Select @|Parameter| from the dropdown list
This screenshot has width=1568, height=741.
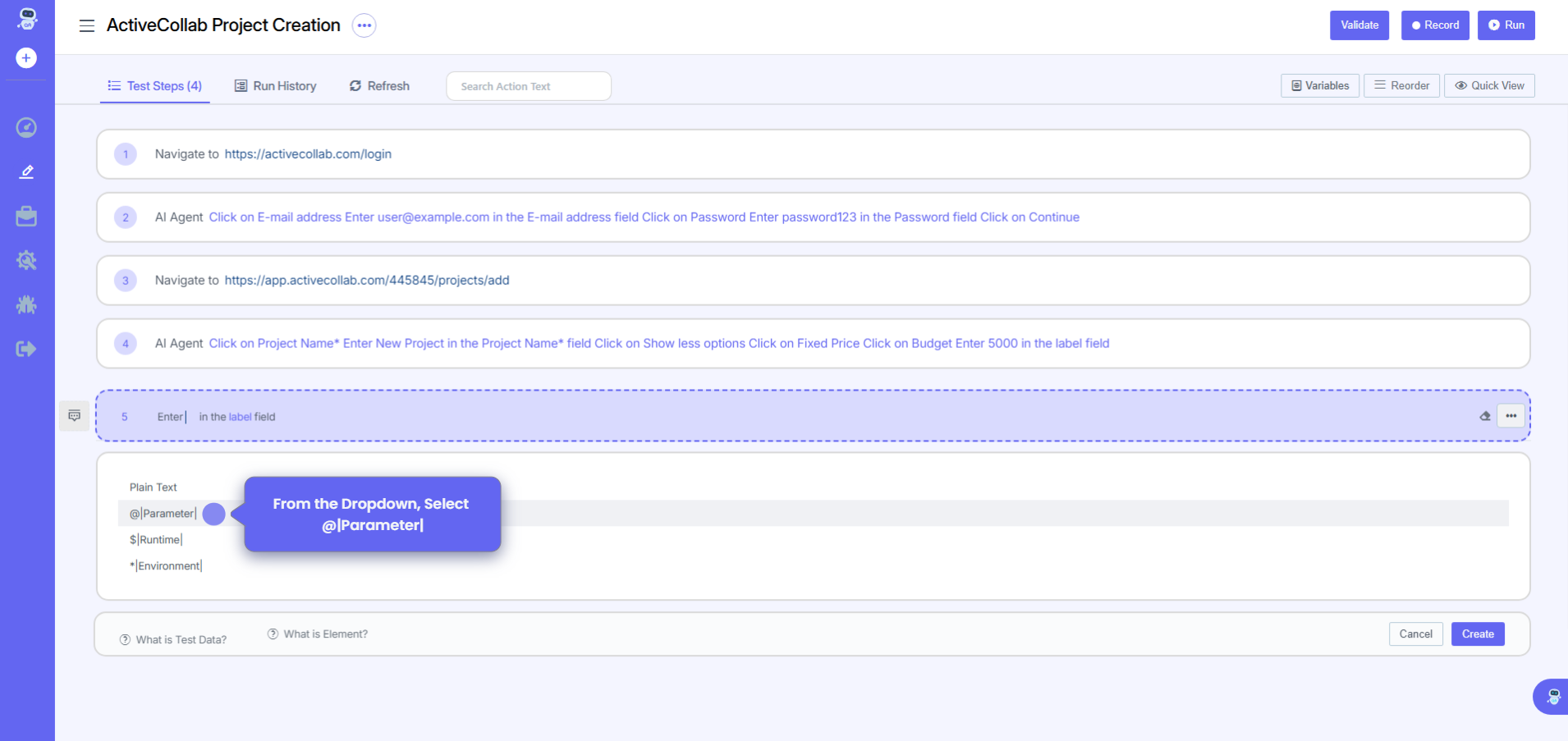click(163, 514)
